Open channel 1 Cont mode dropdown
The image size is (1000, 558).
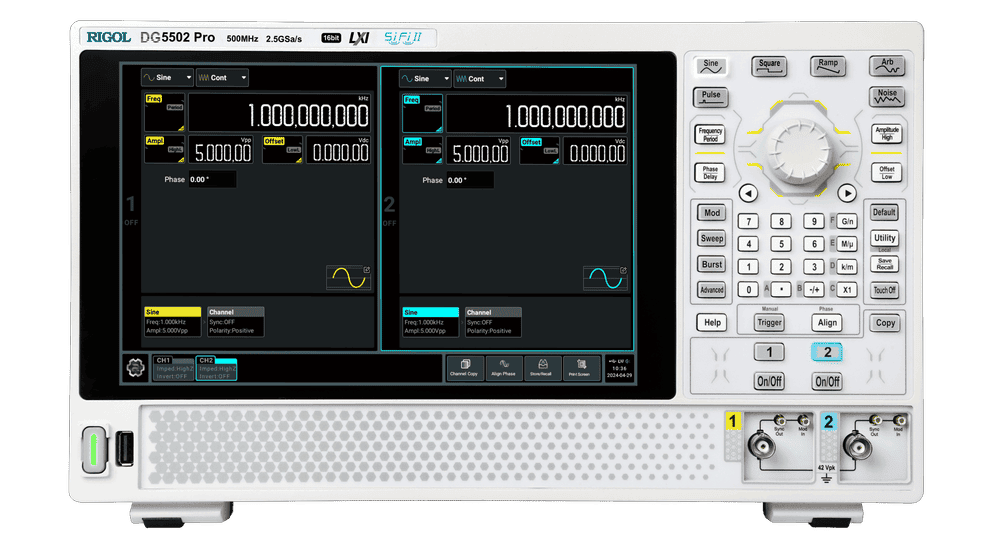pos(222,77)
